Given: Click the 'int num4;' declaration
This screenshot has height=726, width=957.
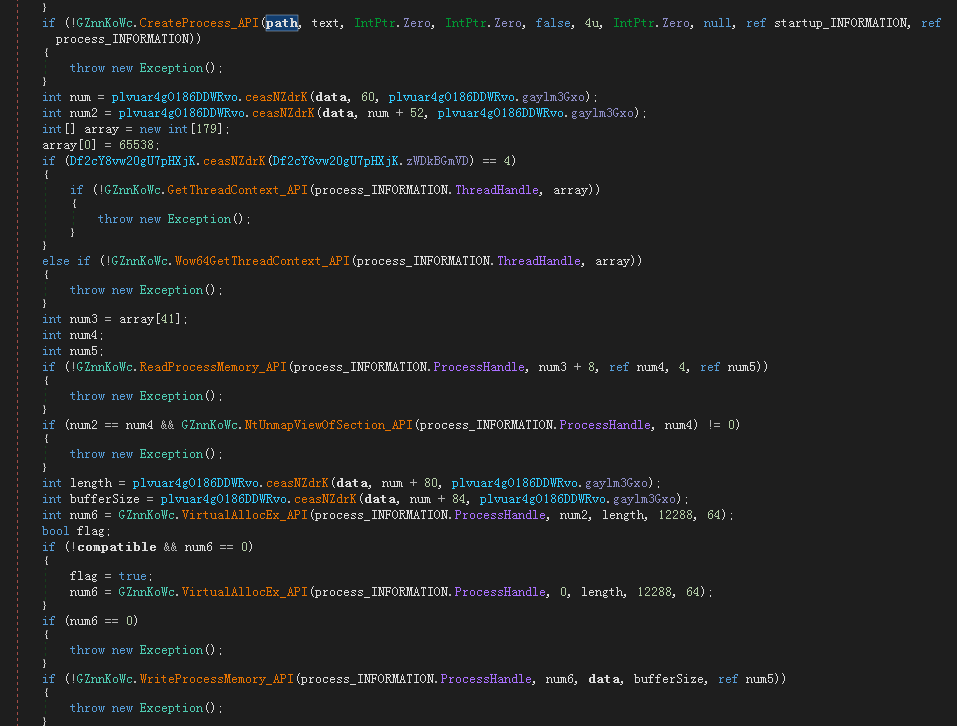Looking at the screenshot, I should [72, 335].
